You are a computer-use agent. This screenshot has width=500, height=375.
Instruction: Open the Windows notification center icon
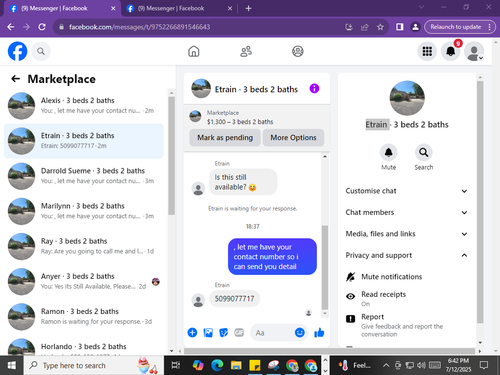(x=484, y=365)
